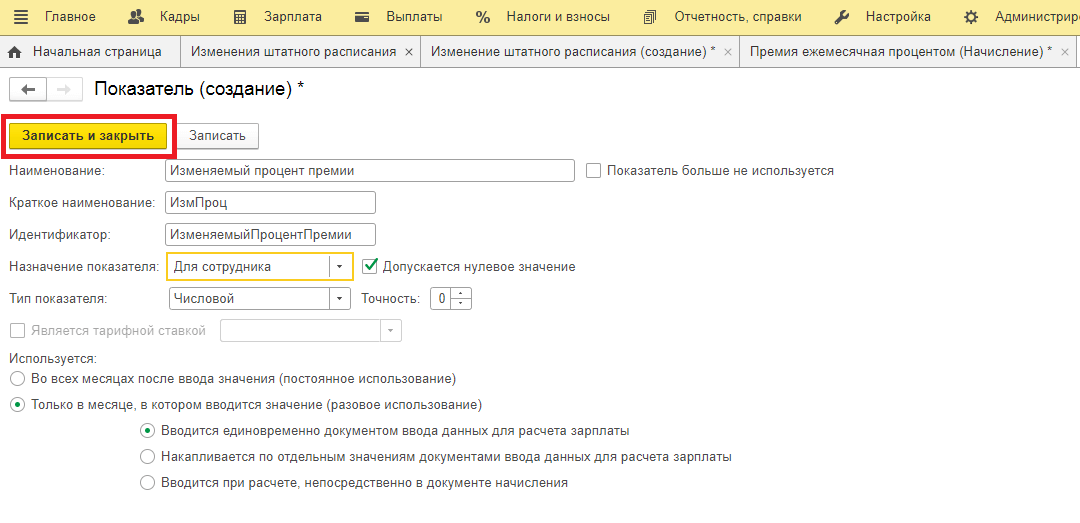This screenshot has height=523, width=1080.
Task: Select 'Во всех месяцах после ввода значения' radio
Action: (x=16, y=379)
